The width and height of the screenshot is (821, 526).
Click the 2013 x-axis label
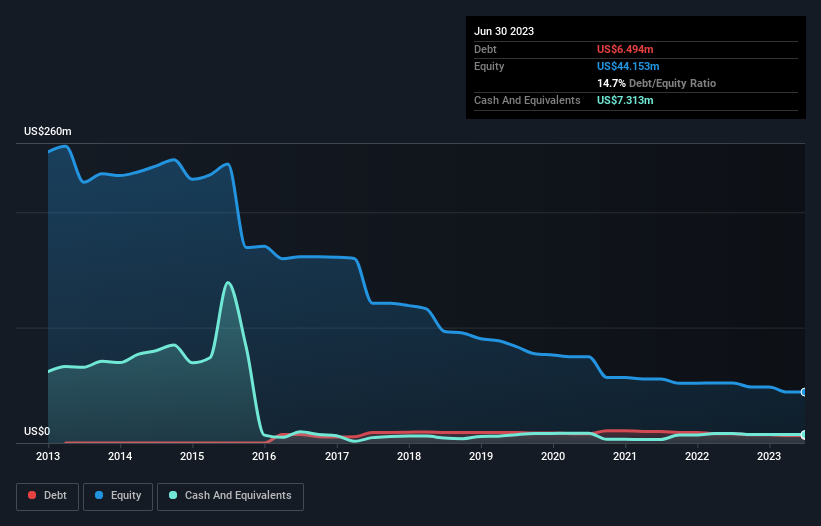pos(48,456)
